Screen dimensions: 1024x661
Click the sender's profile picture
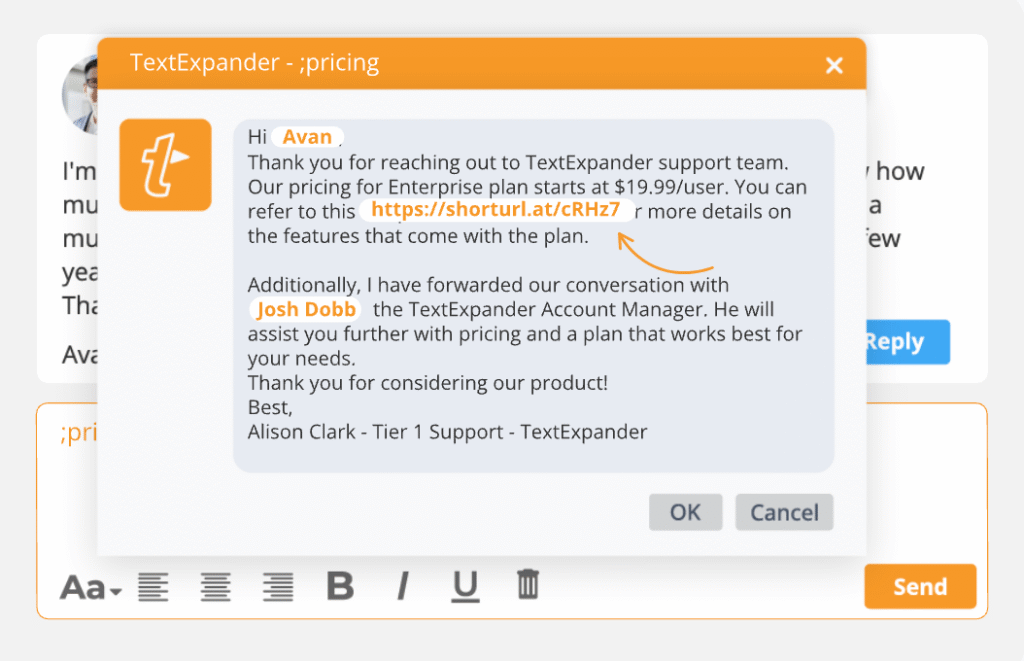(x=80, y=95)
